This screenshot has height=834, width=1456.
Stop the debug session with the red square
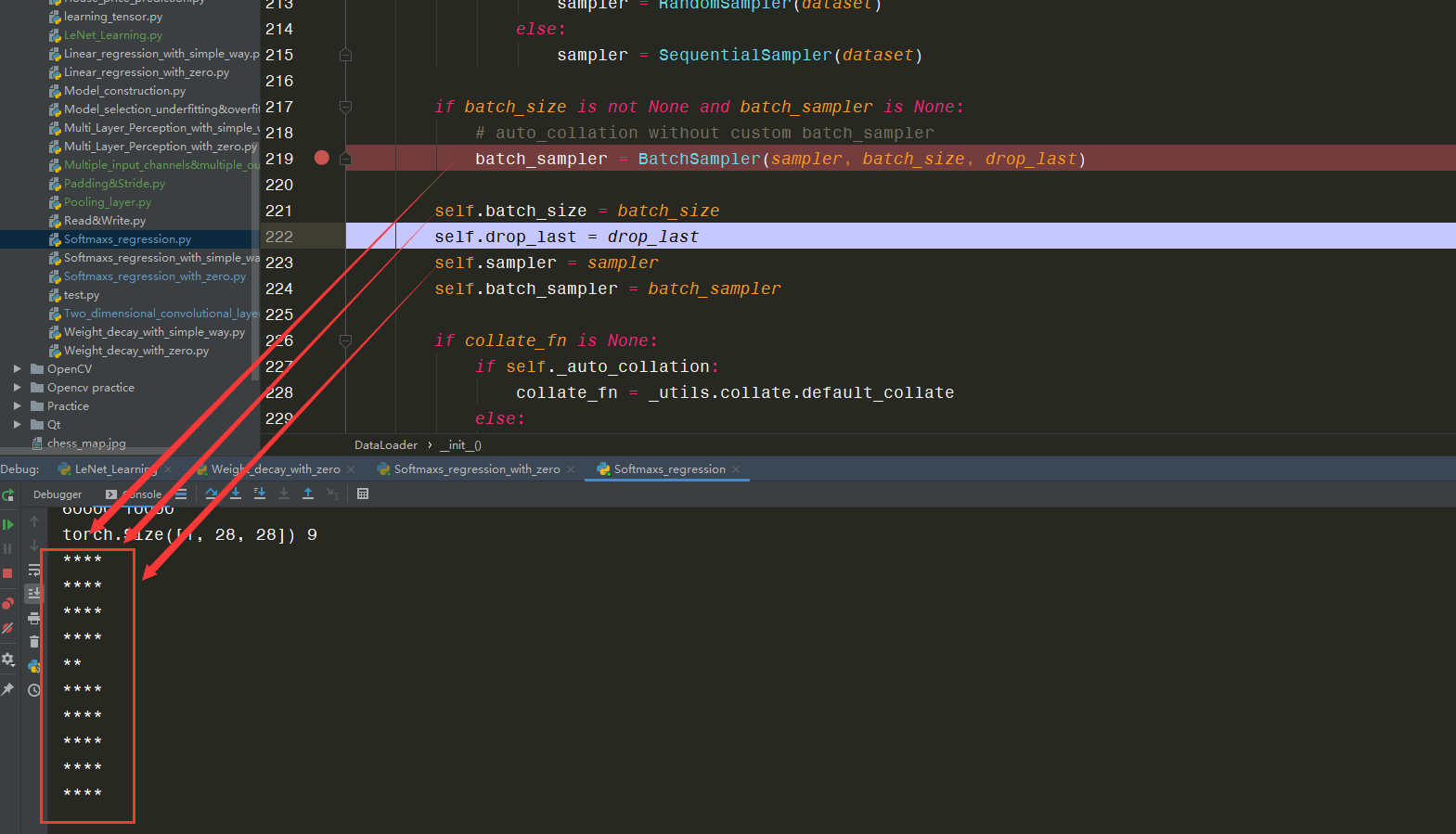click(x=7, y=573)
